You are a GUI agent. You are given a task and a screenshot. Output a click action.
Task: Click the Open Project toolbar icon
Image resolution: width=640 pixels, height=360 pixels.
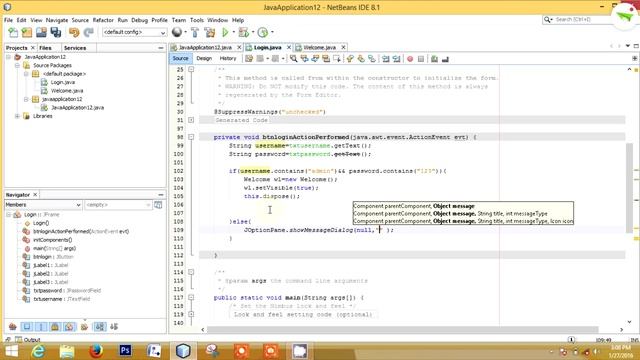click(41, 32)
